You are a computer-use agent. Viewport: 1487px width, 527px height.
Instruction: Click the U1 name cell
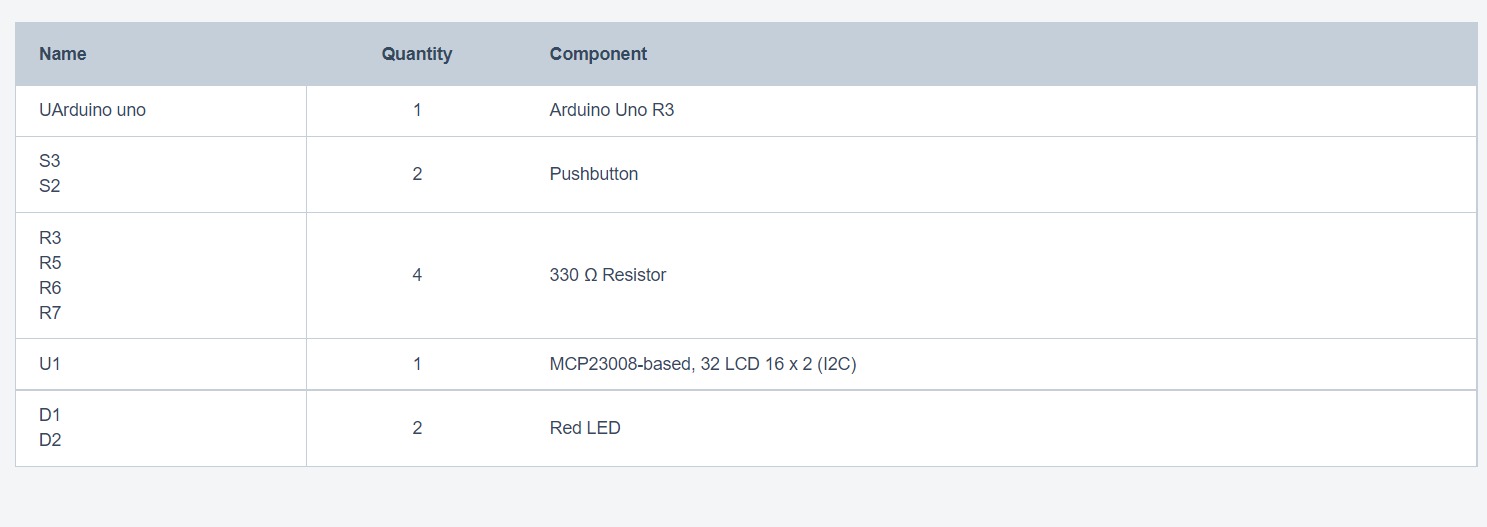click(x=50, y=365)
